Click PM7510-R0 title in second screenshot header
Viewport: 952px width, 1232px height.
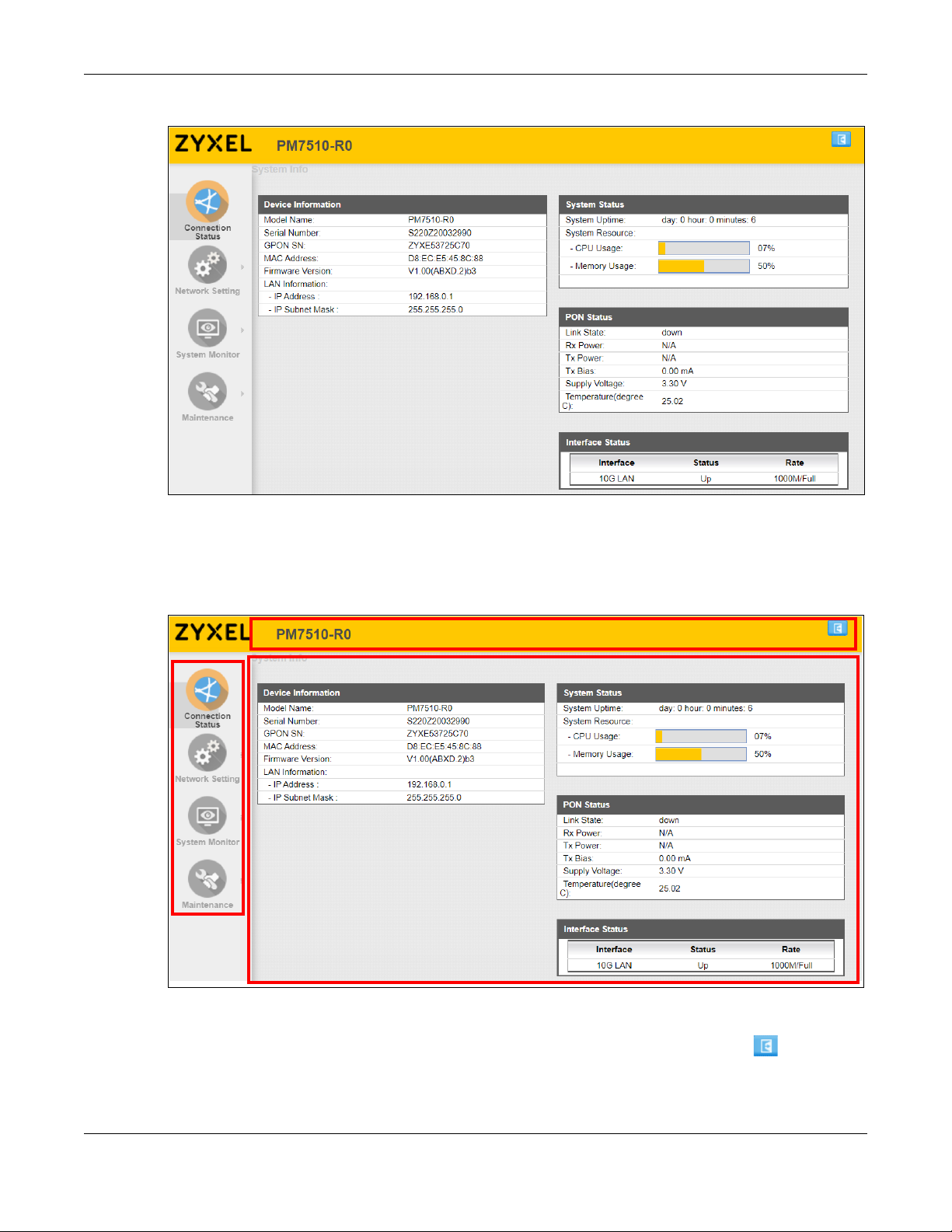[x=313, y=634]
